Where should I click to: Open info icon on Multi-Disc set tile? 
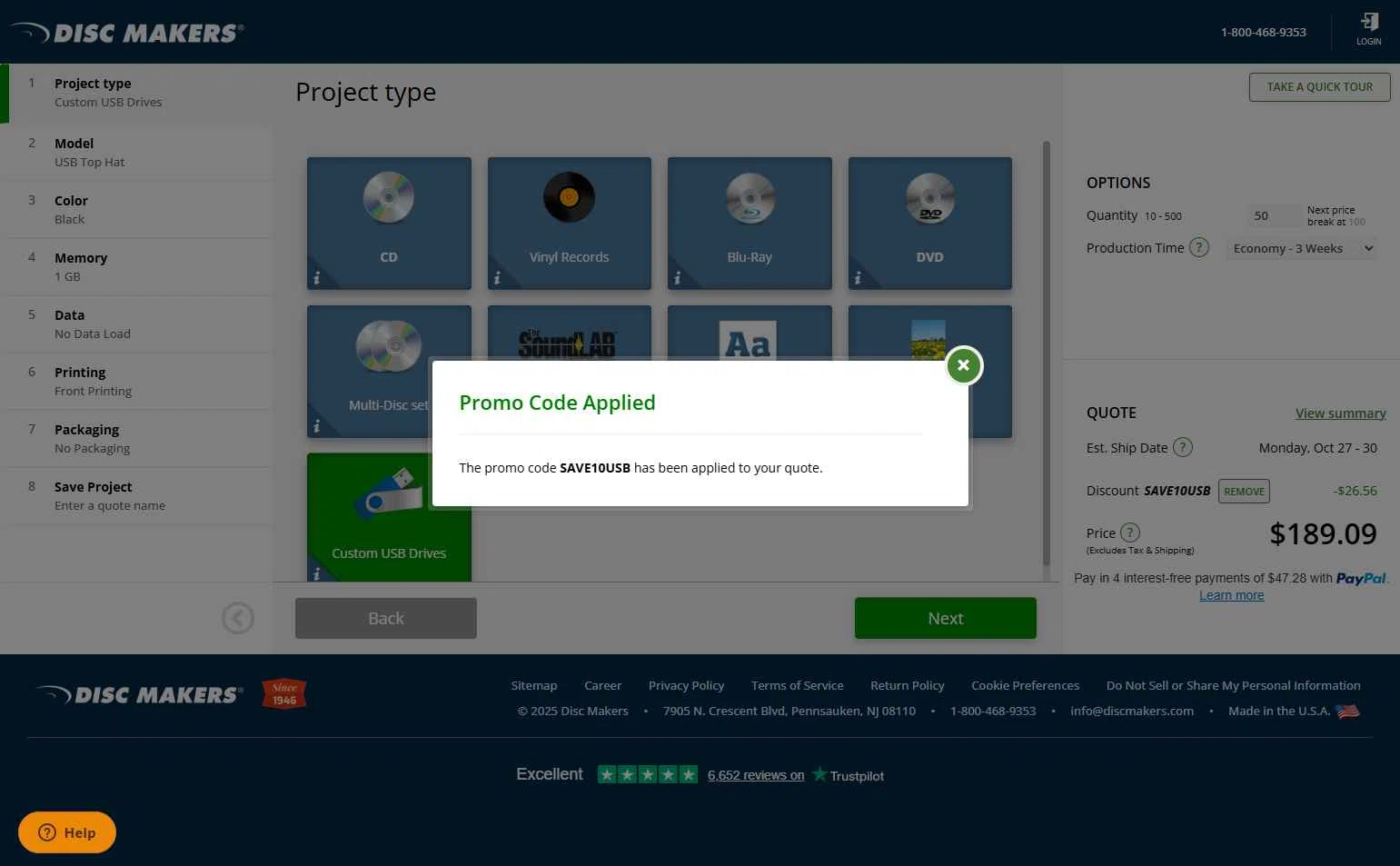click(316, 426)
